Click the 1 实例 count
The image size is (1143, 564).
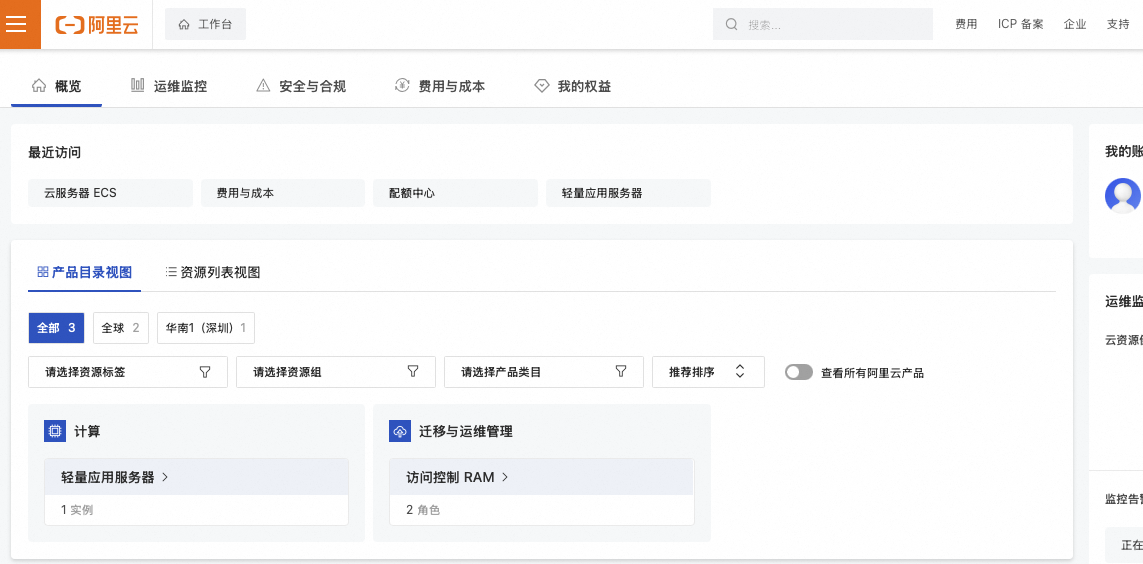(x=77, y=510)
